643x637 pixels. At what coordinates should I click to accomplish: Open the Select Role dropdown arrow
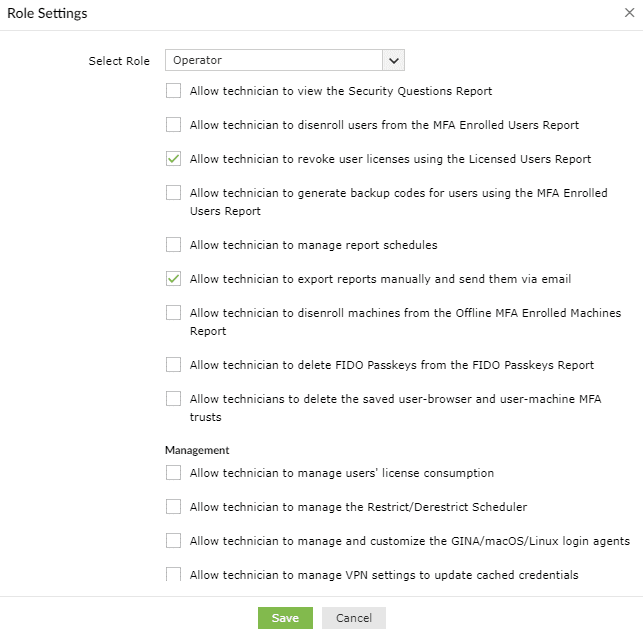click(x=393, y=60)
